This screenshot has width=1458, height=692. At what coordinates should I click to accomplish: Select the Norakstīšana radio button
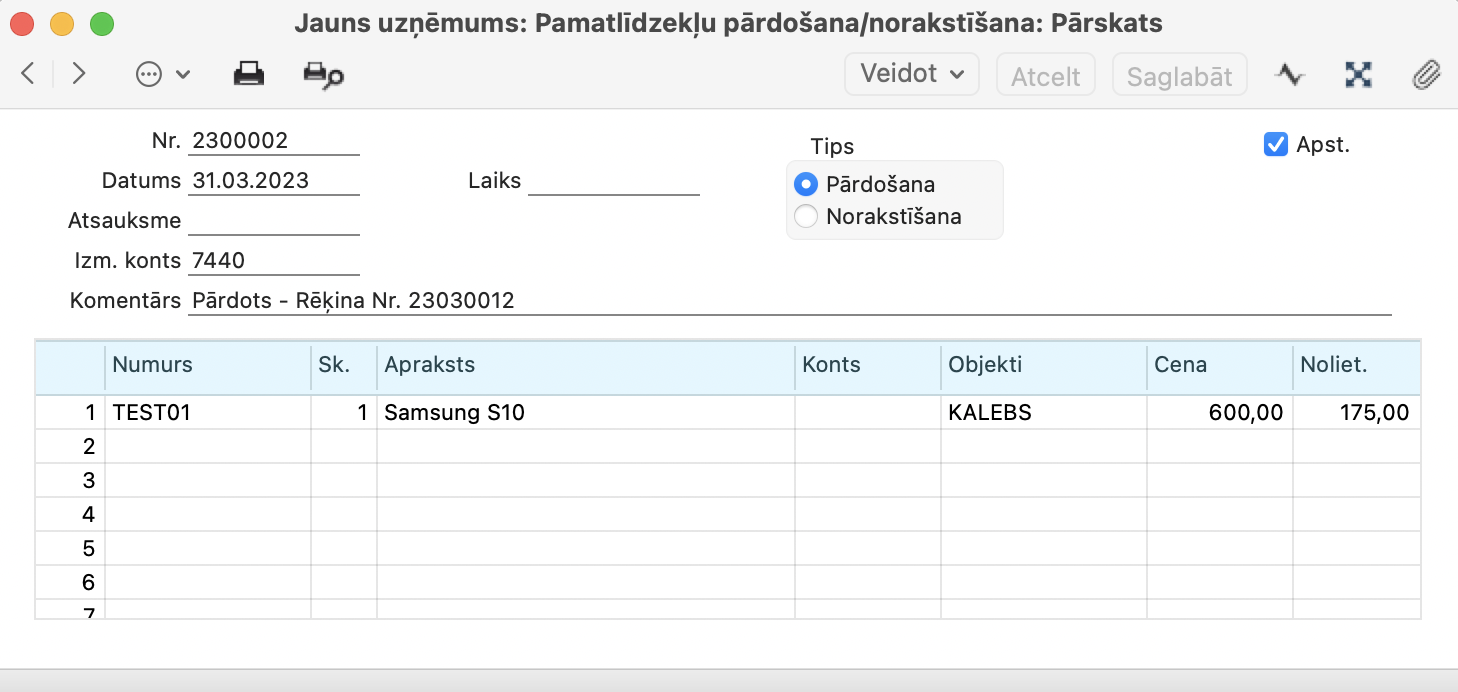(x=805, y=217)
